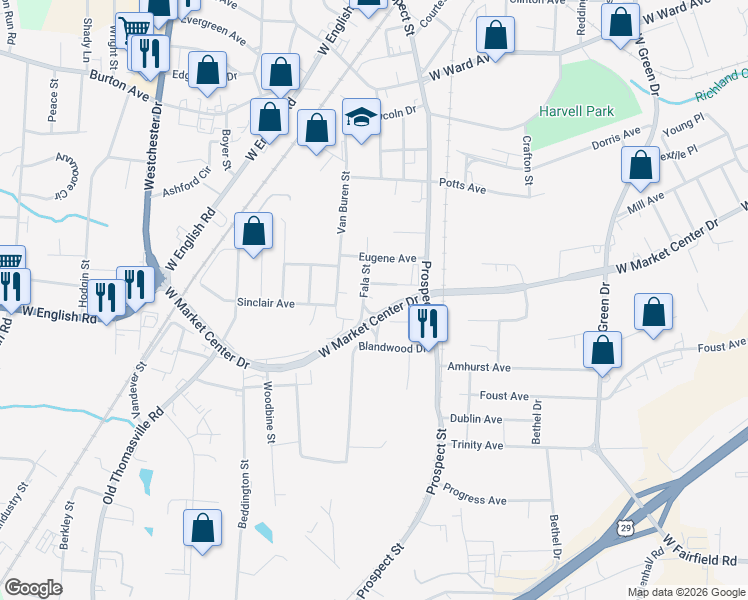Viewport: 748px width, 600px height.
Task: Click the W Fairfield Rd label
Action: (700, 550)
